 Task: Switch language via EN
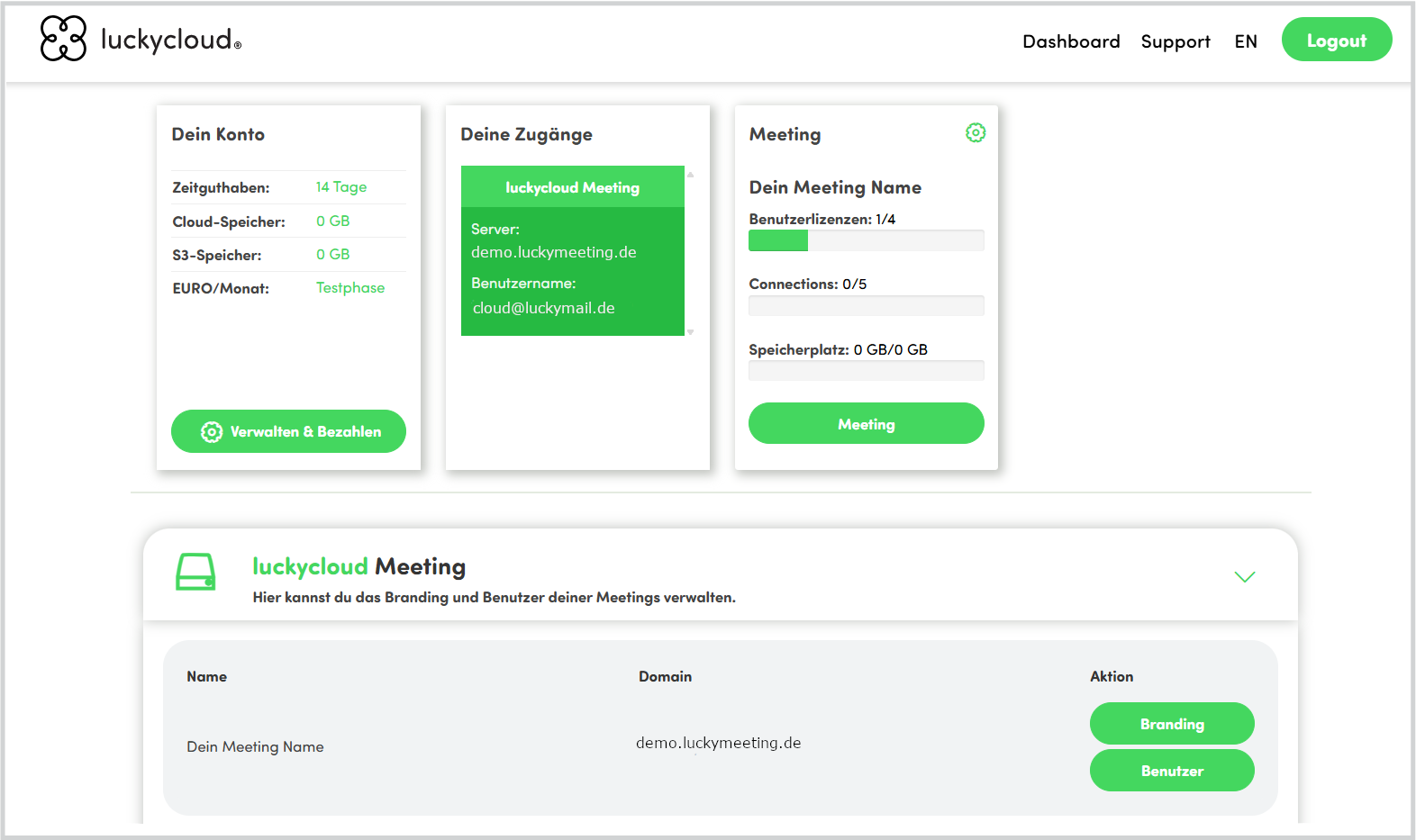1246,41
